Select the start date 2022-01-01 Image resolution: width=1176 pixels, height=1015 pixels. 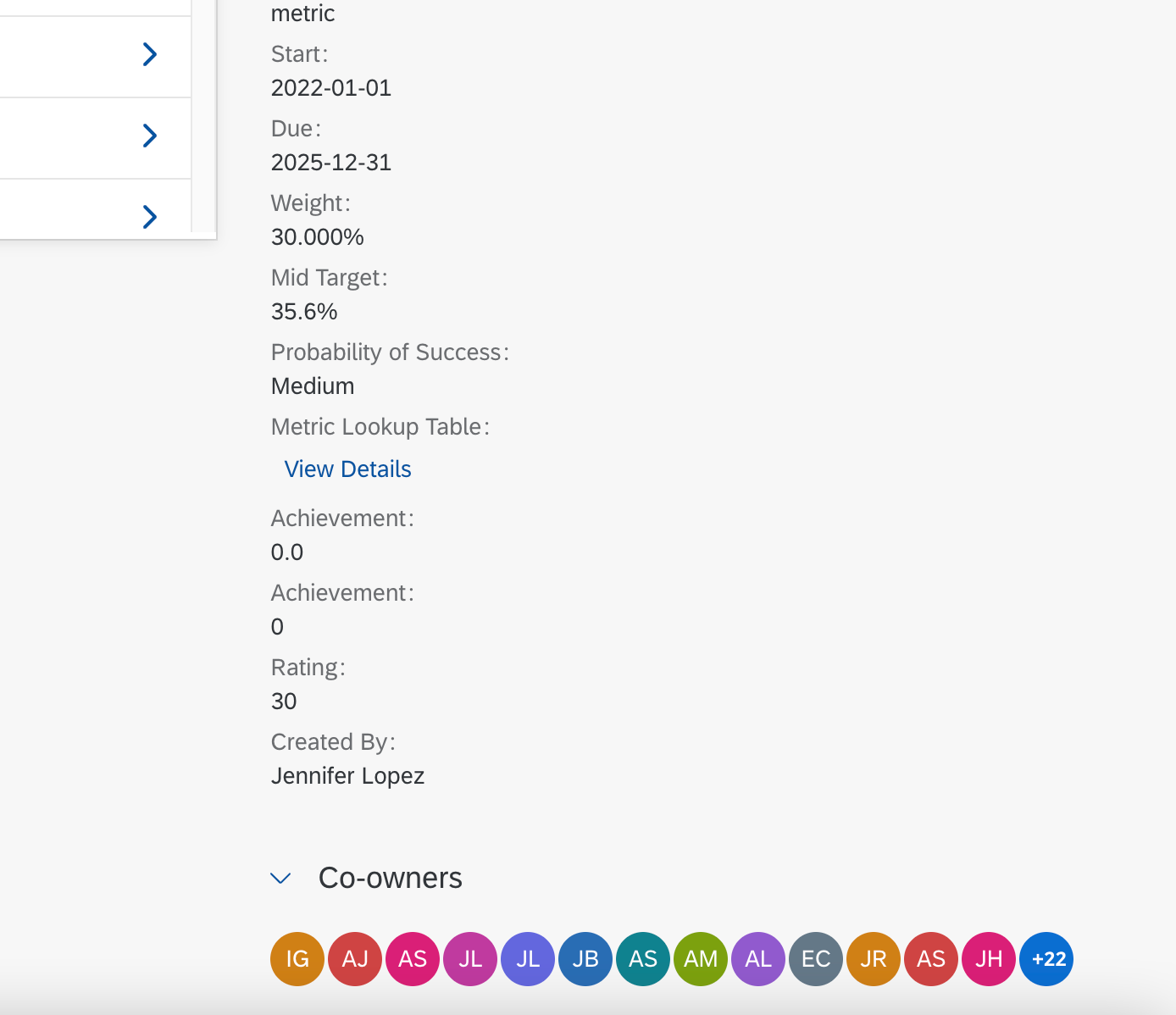tap(331, 88)
